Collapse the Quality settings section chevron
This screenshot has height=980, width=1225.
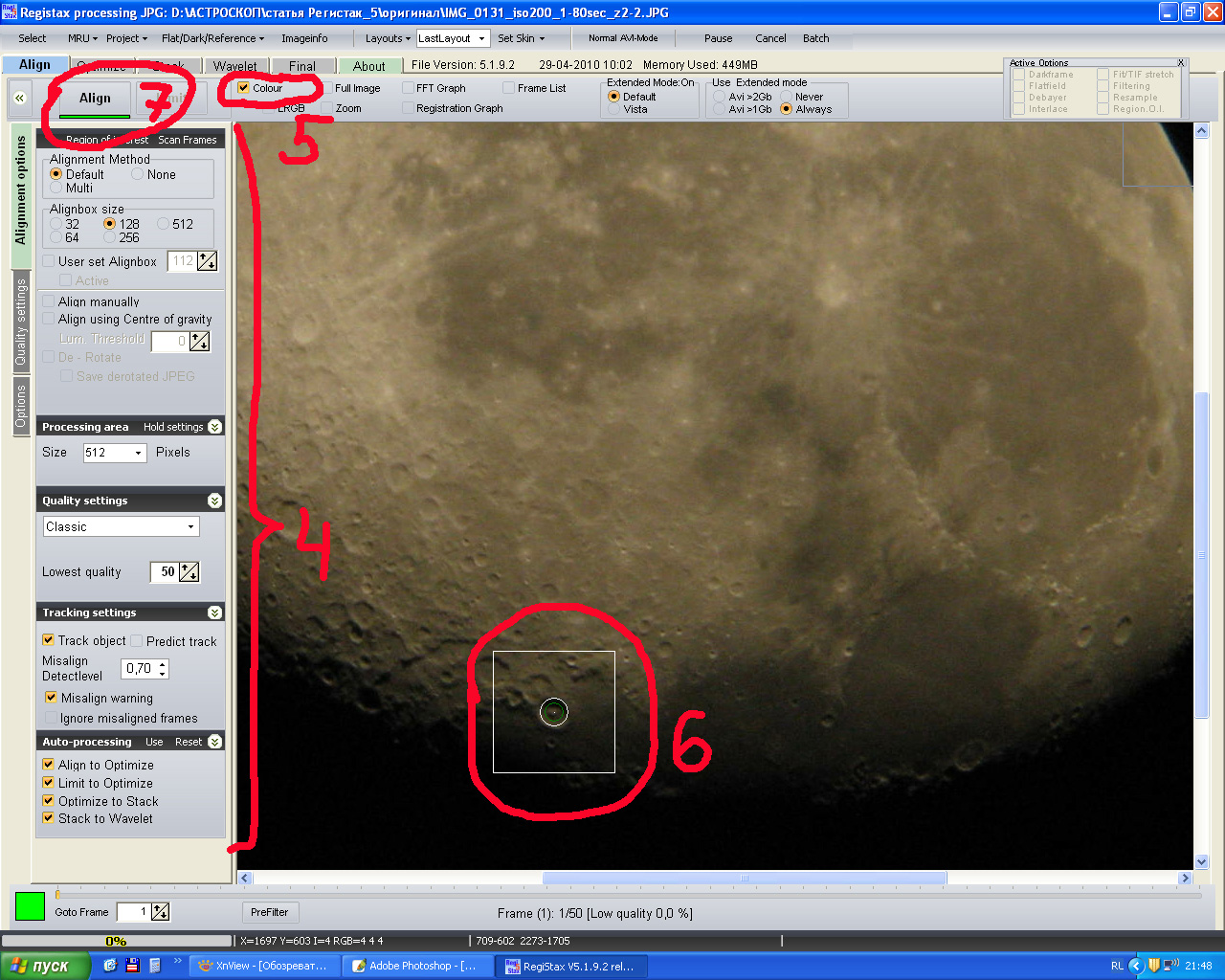214,501
